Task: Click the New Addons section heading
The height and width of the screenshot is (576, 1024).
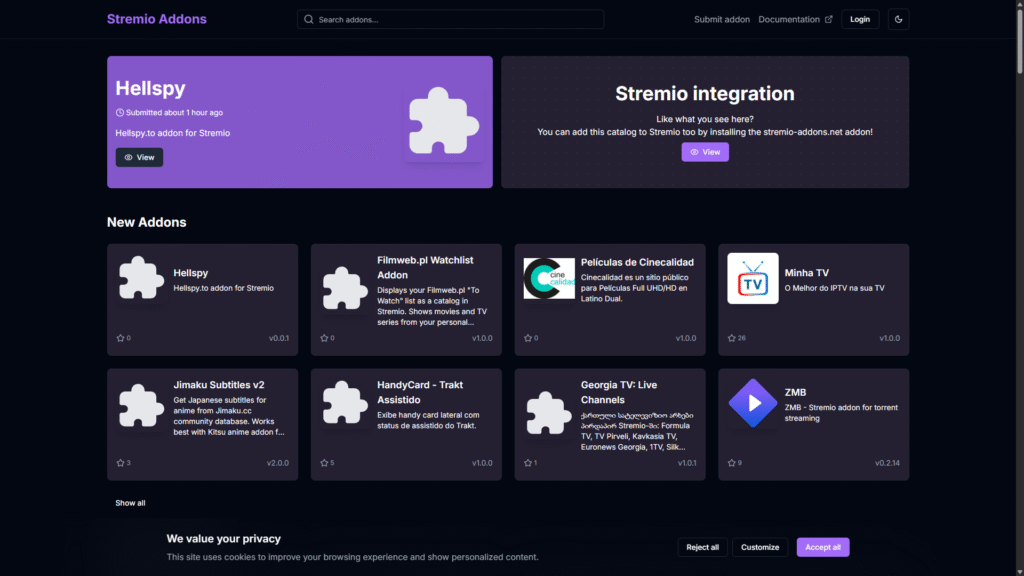Action: pos(146,223)
